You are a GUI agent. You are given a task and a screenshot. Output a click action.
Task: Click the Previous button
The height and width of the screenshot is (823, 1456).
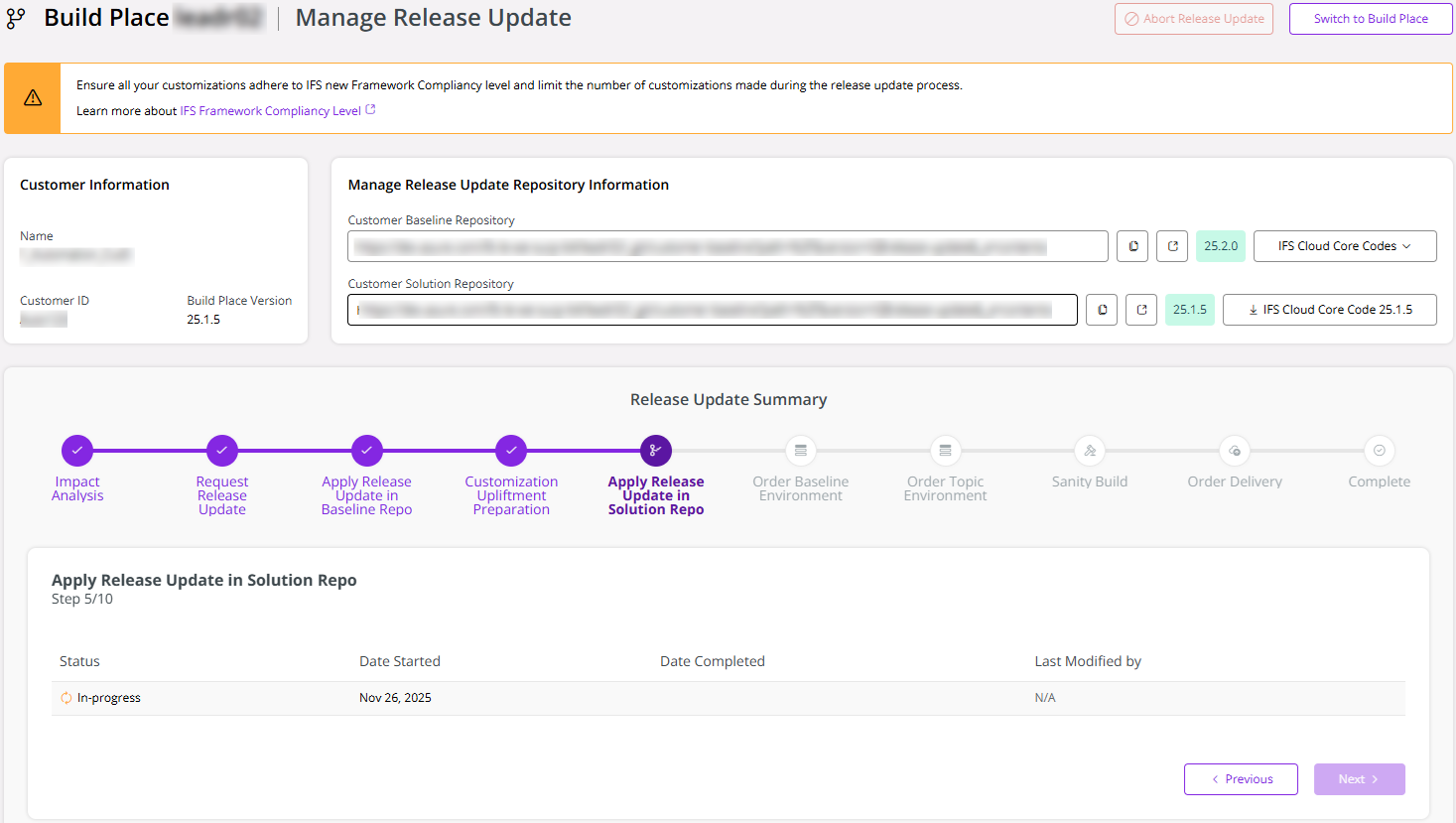pyautogui.click(x=1241, y=778)
